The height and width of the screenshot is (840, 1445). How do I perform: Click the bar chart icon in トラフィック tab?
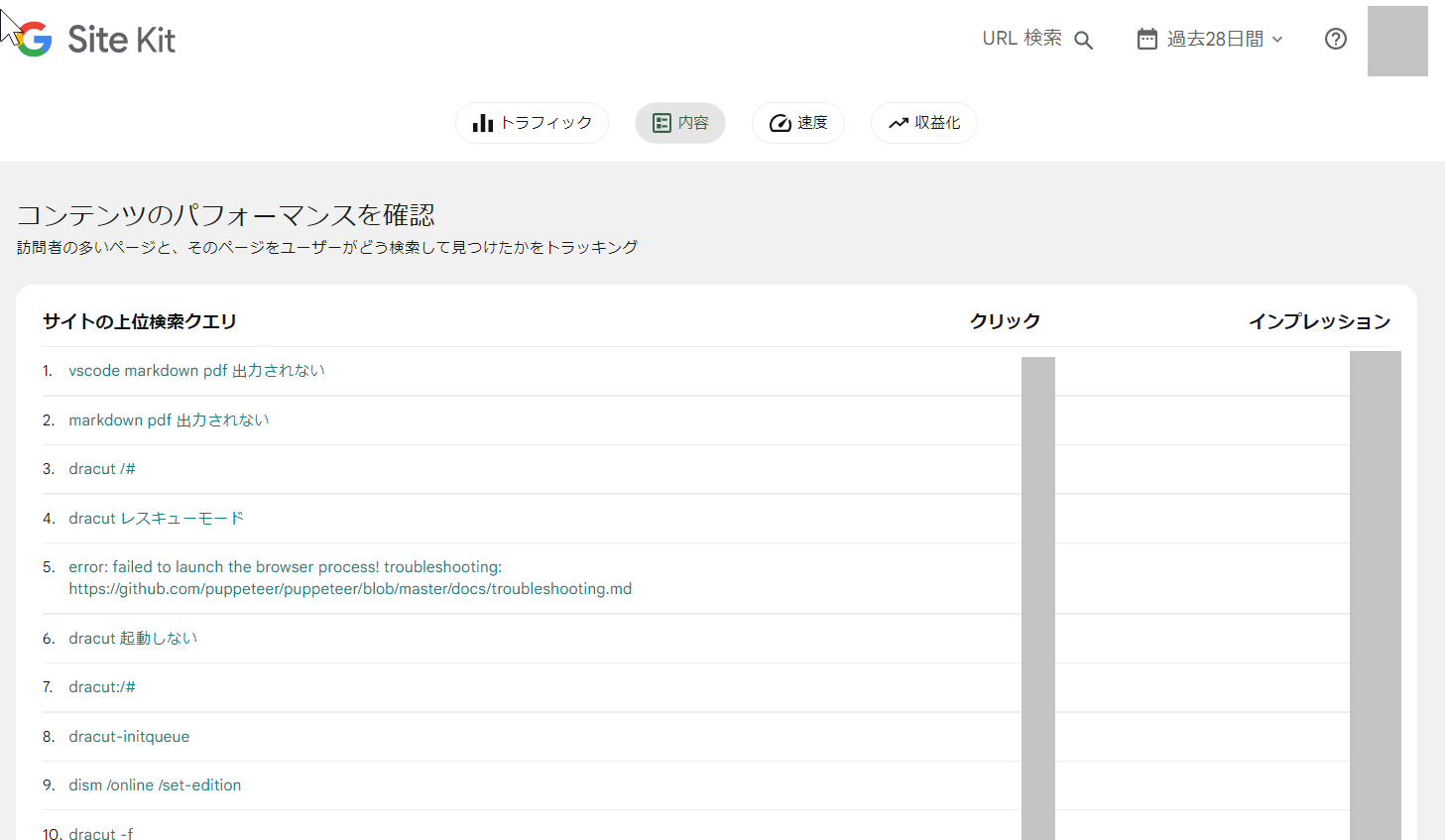coord(483,123)
